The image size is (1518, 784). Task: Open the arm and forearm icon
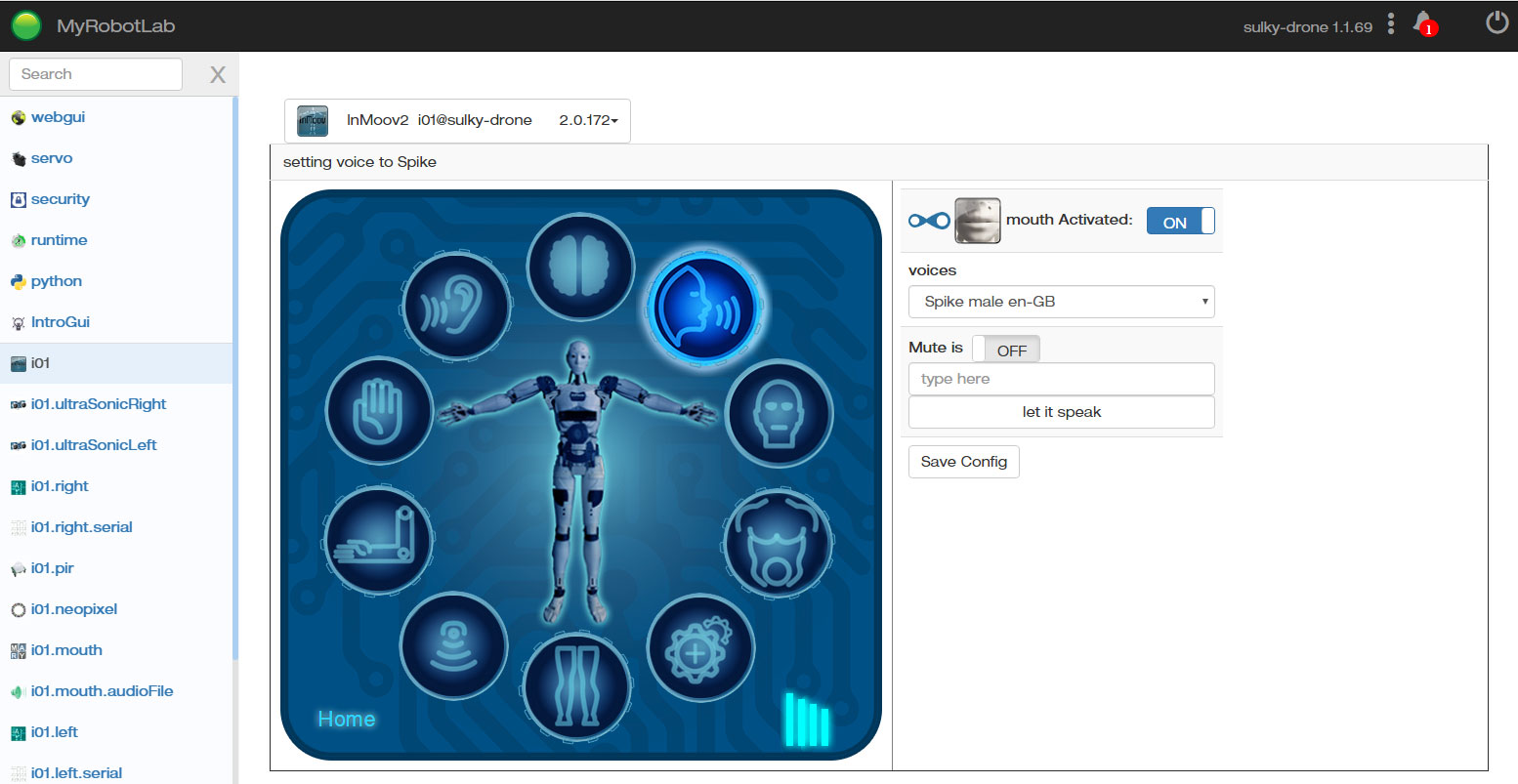378,541
